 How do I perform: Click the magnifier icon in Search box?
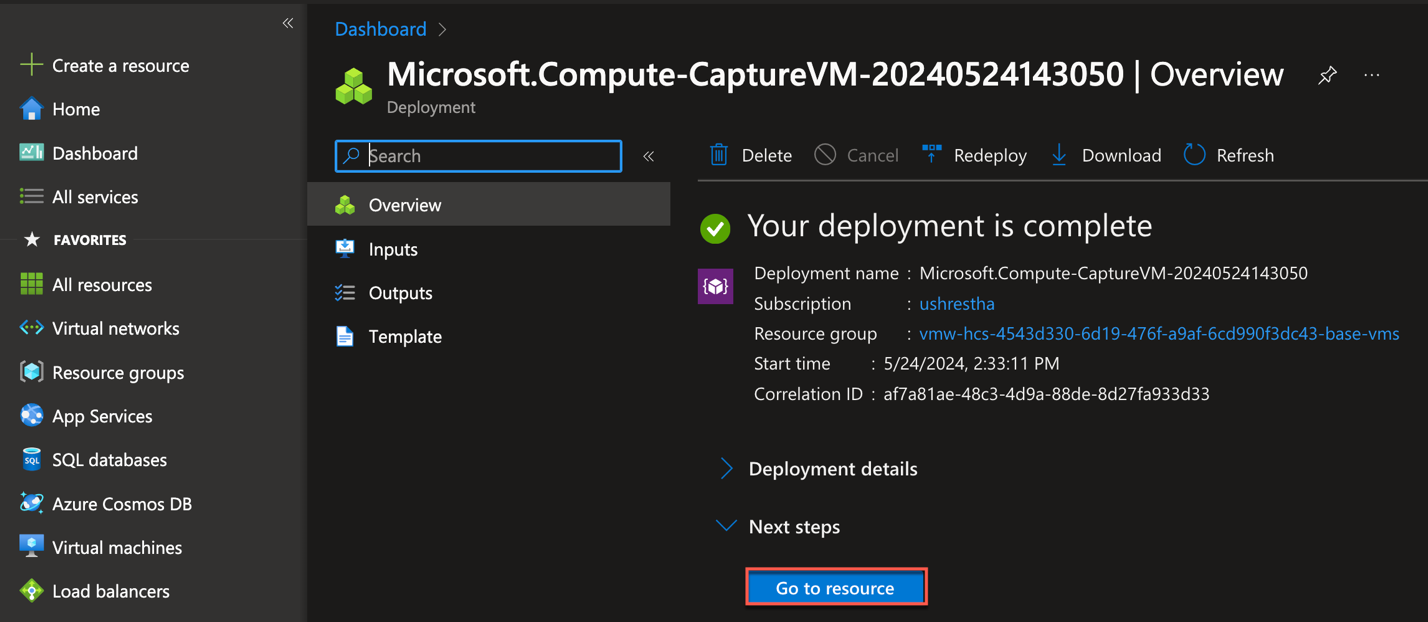tap(351, 156)
